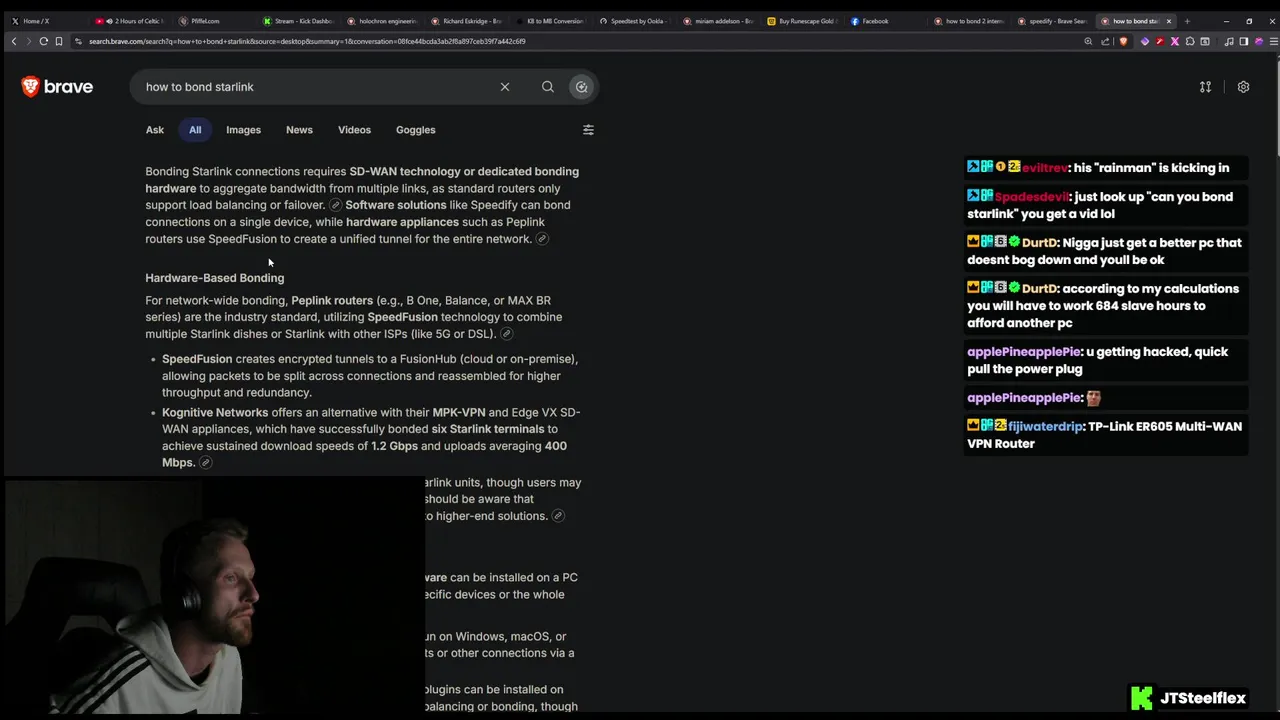1280x720 pixels.
Task: Select the All results tab
Action: (195, 130)
